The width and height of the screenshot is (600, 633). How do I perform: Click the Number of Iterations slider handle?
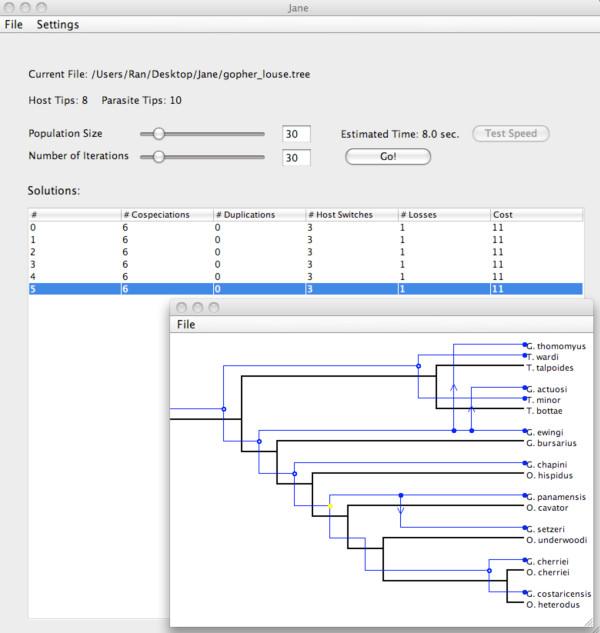(x=158, y=156)
